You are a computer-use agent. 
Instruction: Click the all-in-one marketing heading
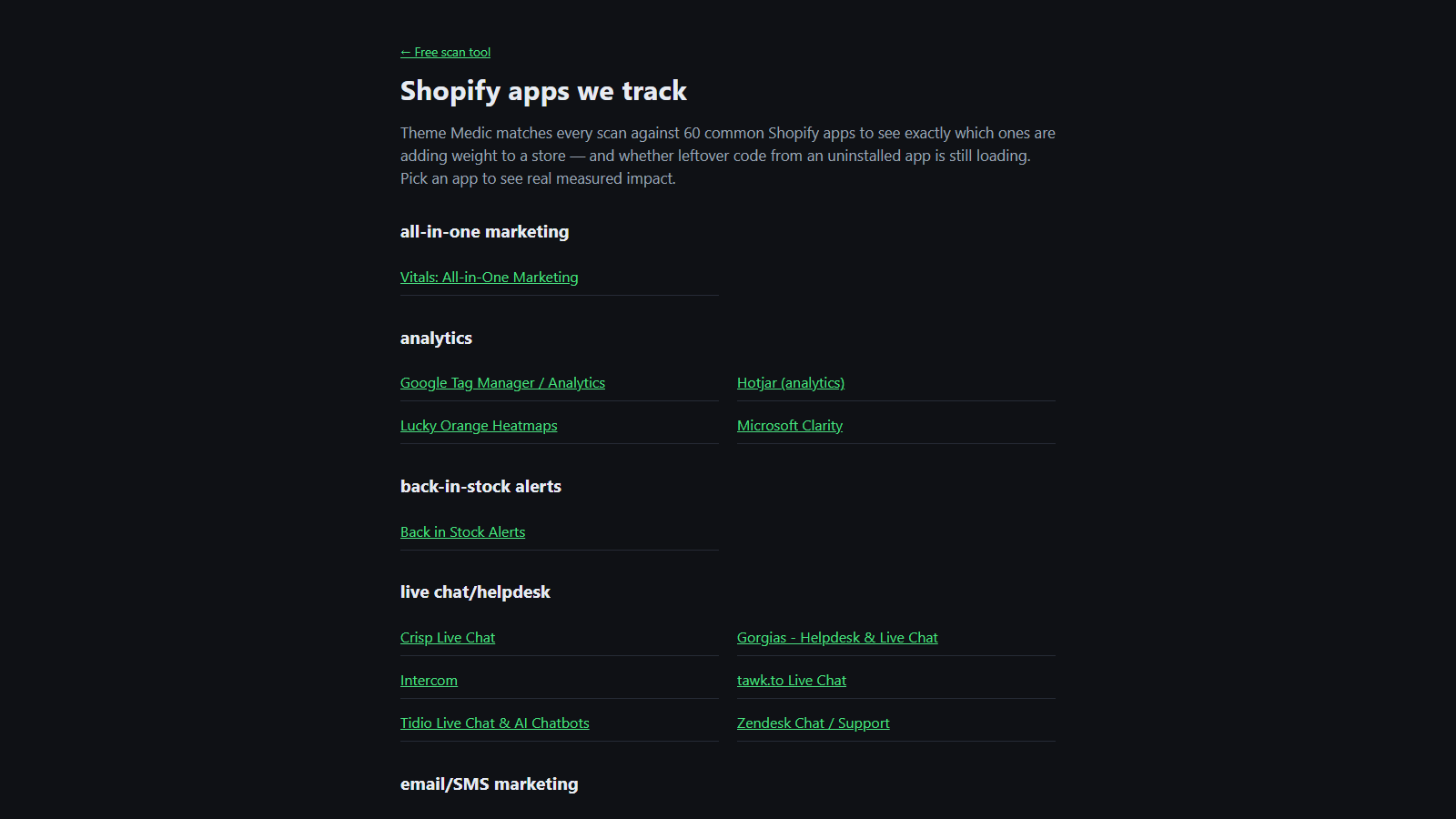click(484, 232)
